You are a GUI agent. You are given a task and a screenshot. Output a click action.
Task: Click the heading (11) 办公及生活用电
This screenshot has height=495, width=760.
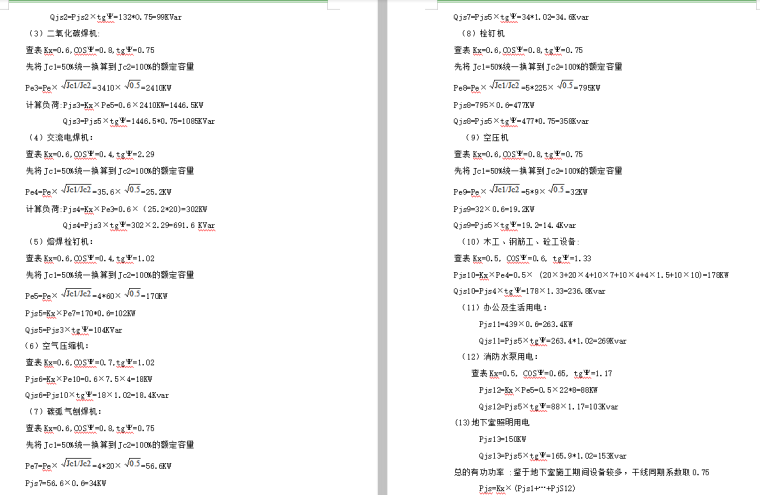tap(506, 307)
